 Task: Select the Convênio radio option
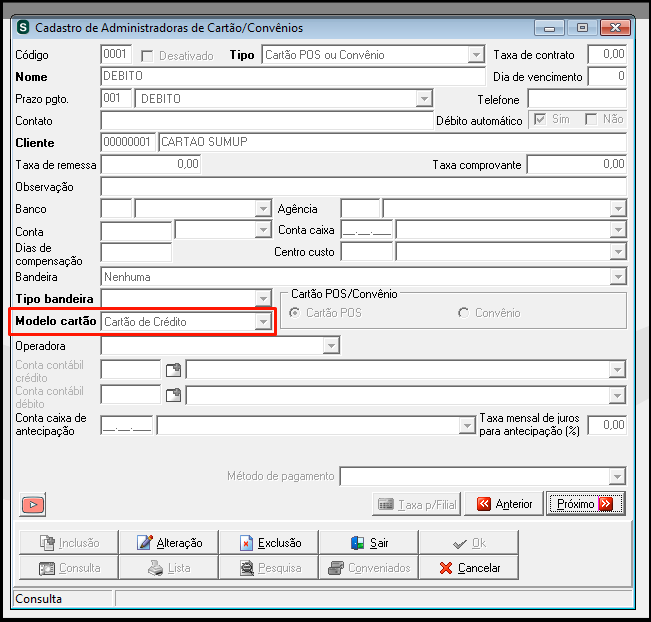pyautogui.click(x=463, y=313)
